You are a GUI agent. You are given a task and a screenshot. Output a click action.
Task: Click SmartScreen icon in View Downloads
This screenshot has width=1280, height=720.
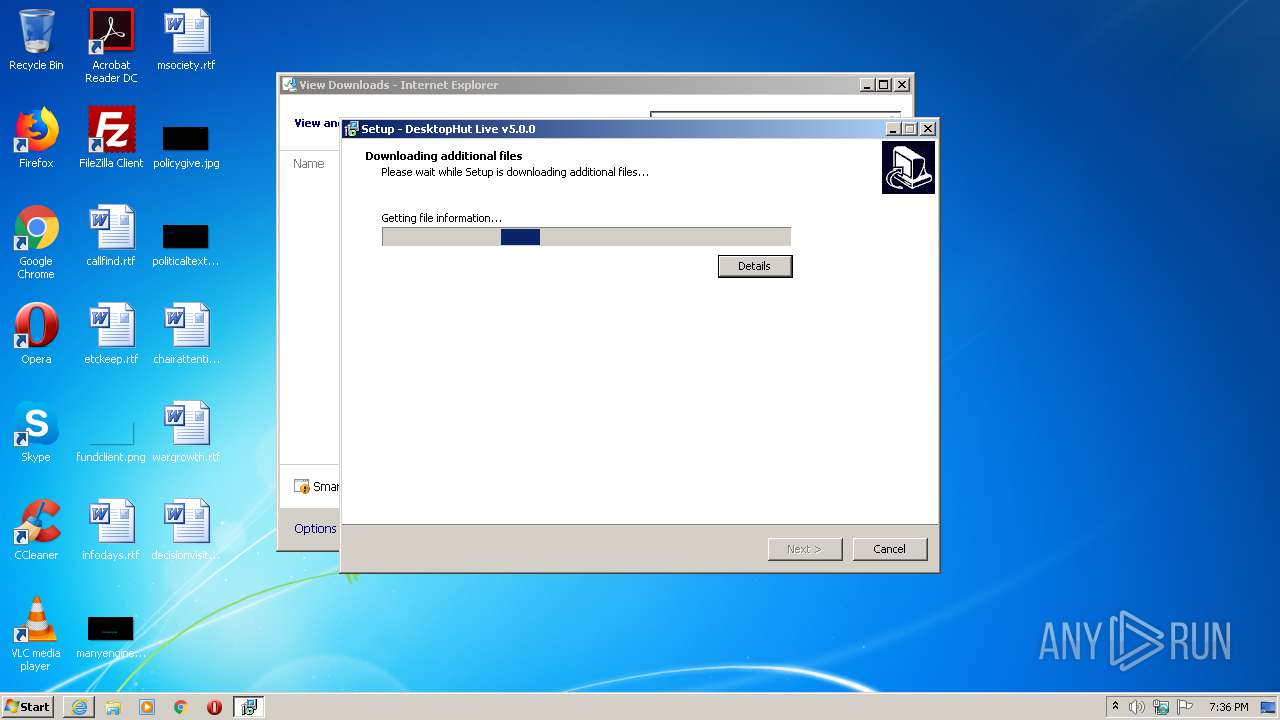click(302, 487)
